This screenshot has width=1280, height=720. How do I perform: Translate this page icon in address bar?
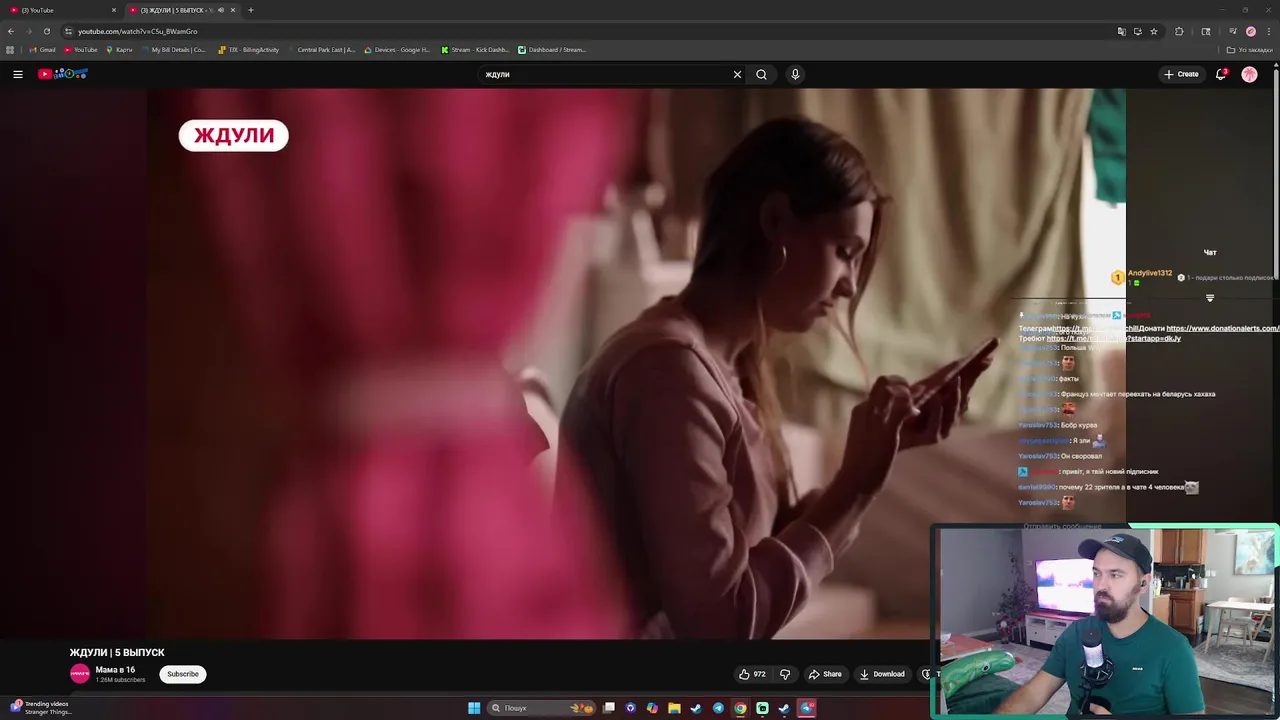tap(1121, 31)
